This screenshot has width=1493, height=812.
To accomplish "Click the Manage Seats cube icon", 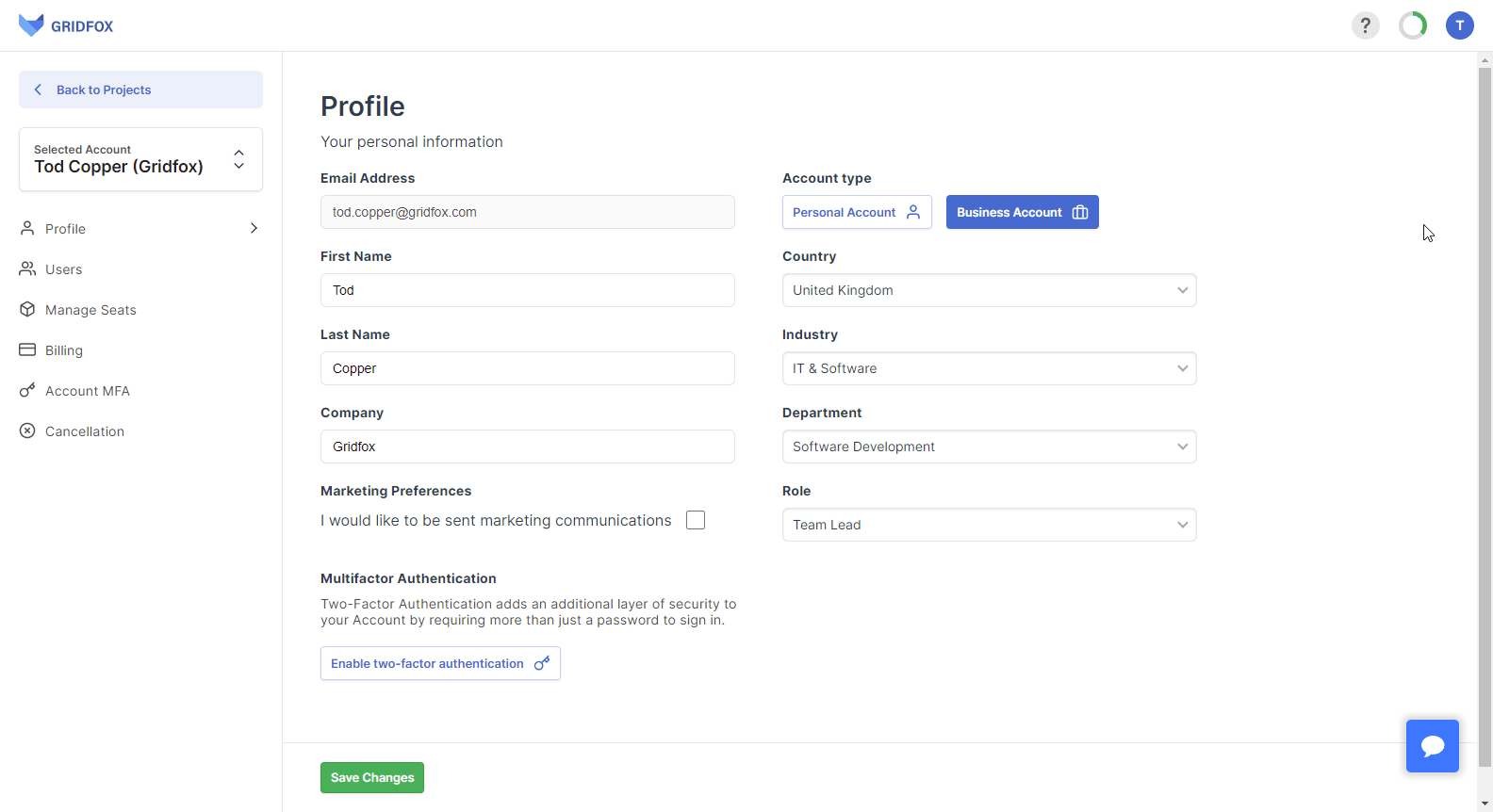I will click(27, 309).
